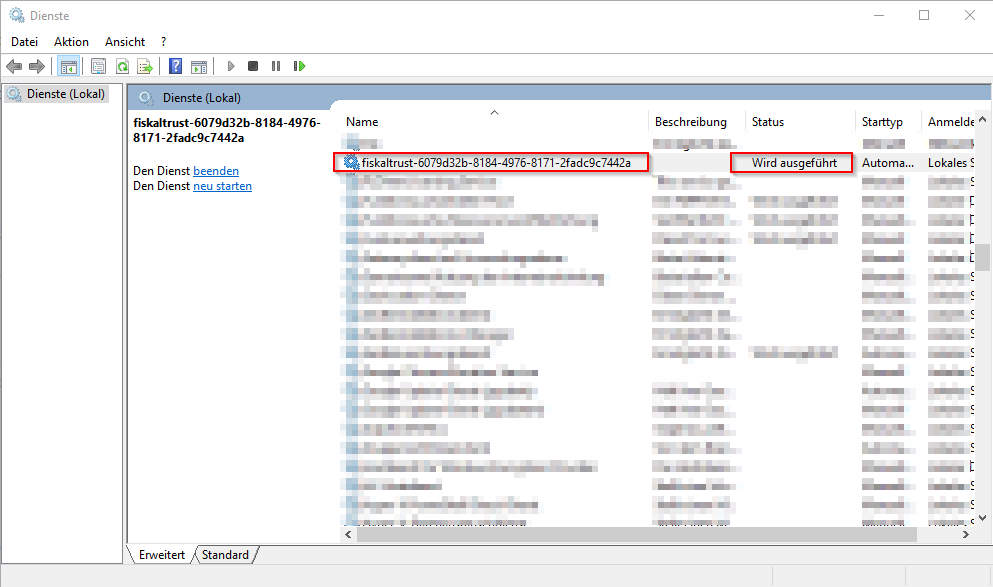Open Help with the question mark icon
The width and height of the screenshot is (993, 587).
(176, 66)
